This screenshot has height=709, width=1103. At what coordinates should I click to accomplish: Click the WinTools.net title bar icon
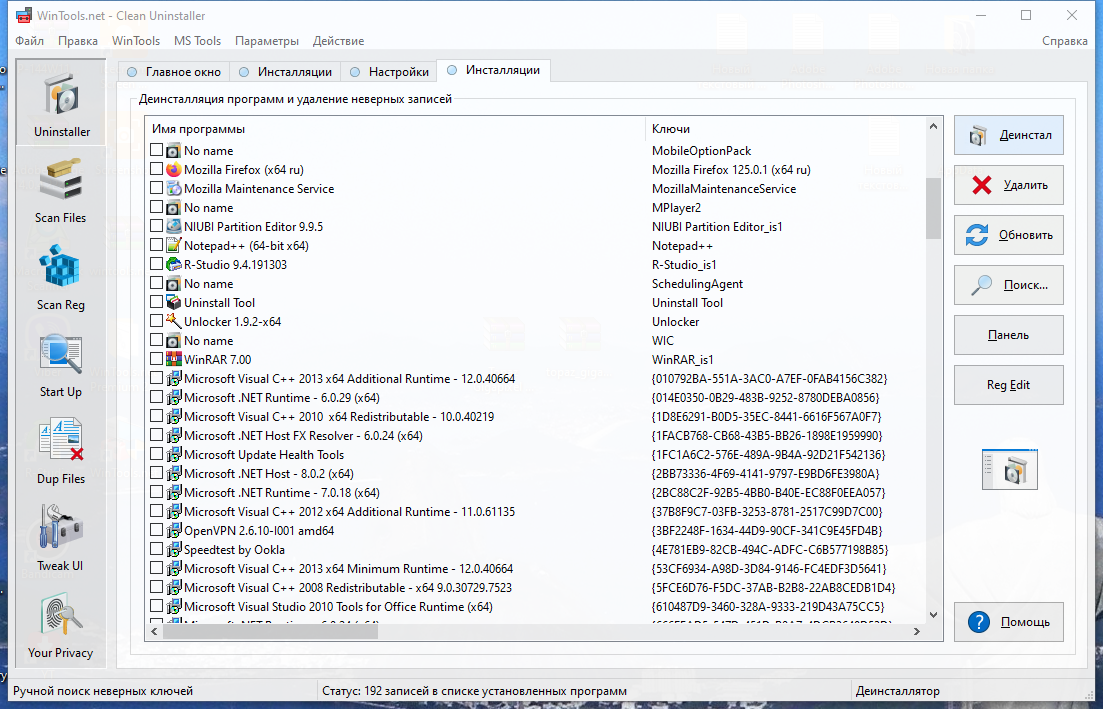pyautogui.click(x=24, y=15)
